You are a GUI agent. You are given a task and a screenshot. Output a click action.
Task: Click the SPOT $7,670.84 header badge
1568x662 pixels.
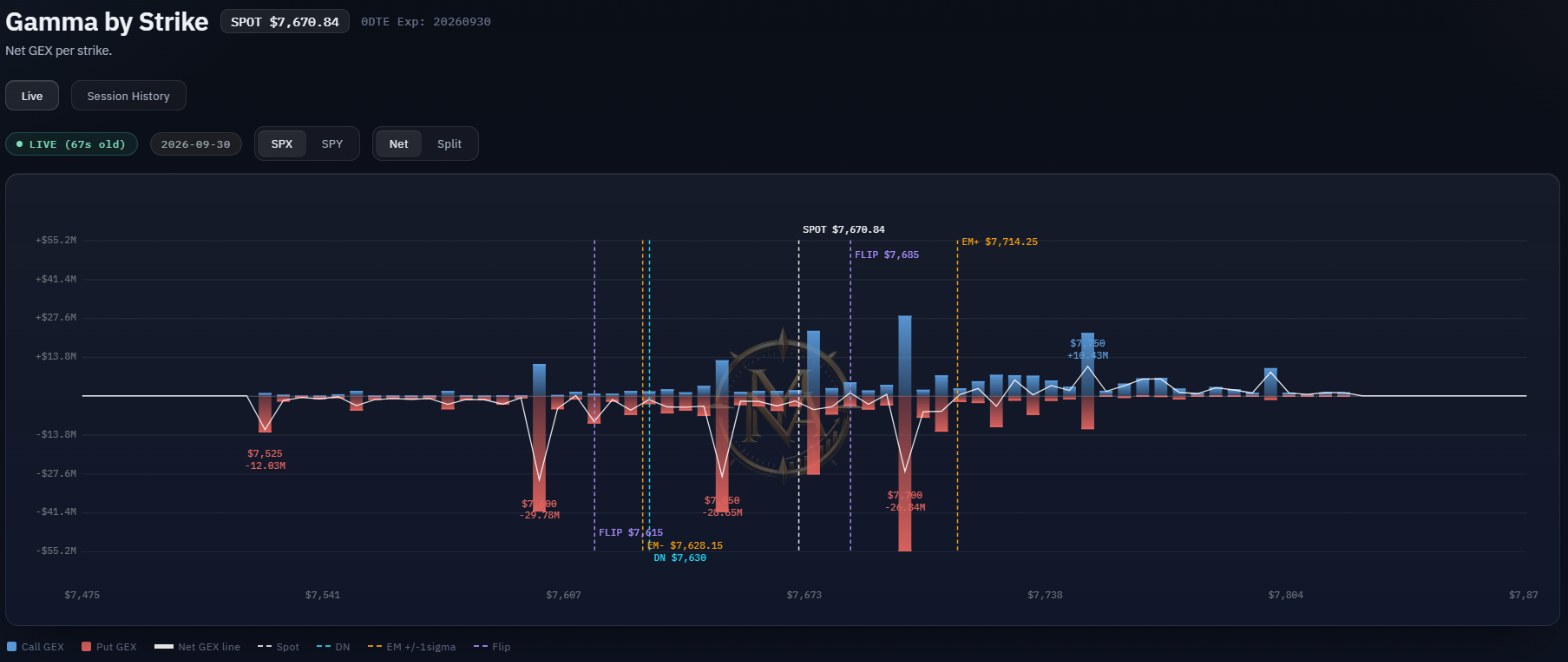285,21
